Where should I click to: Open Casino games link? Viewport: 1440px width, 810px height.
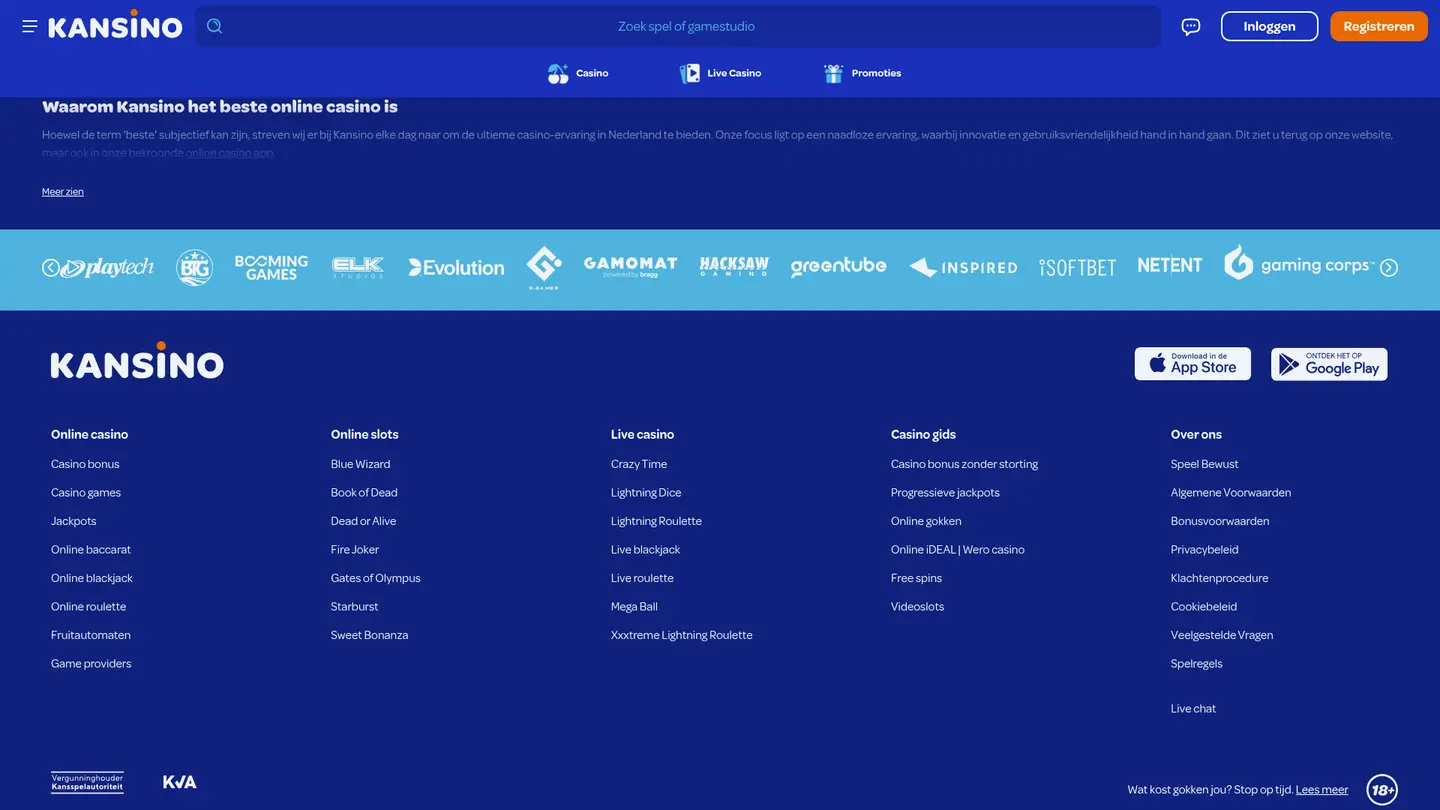pyautogui.click(x=86, y=493)
